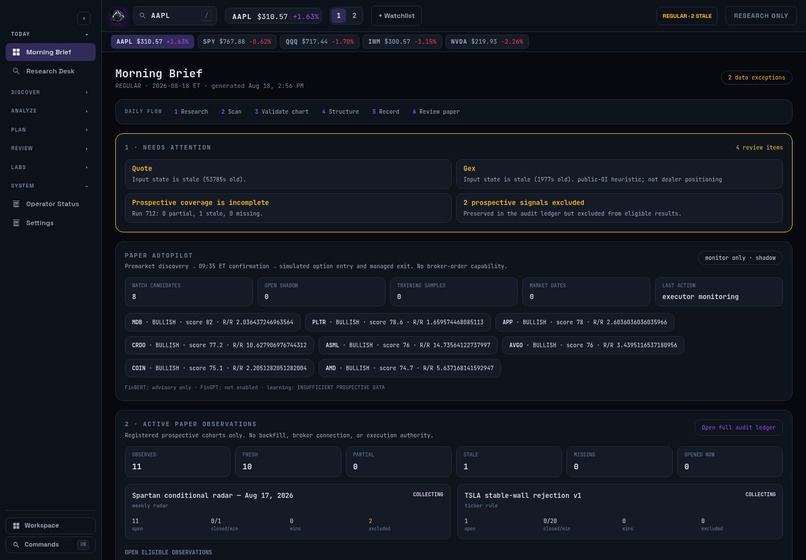Select the AAPL ticker tab
The width and height of the screenshot is (806, 560).
click(x=152, y=42)
